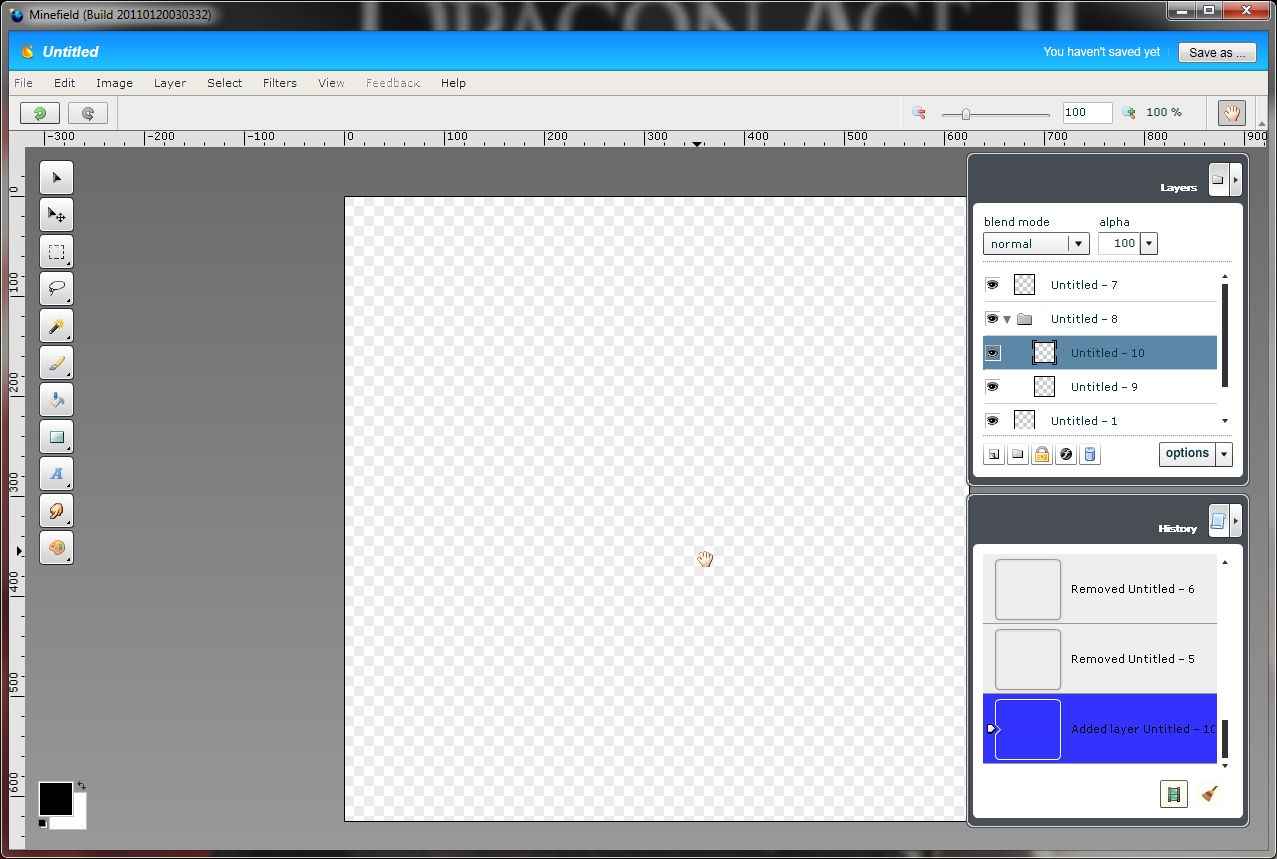The image size is (1277, 859).
Task: Select the Paint Bucket fill tool
Action: coord(56,400)
